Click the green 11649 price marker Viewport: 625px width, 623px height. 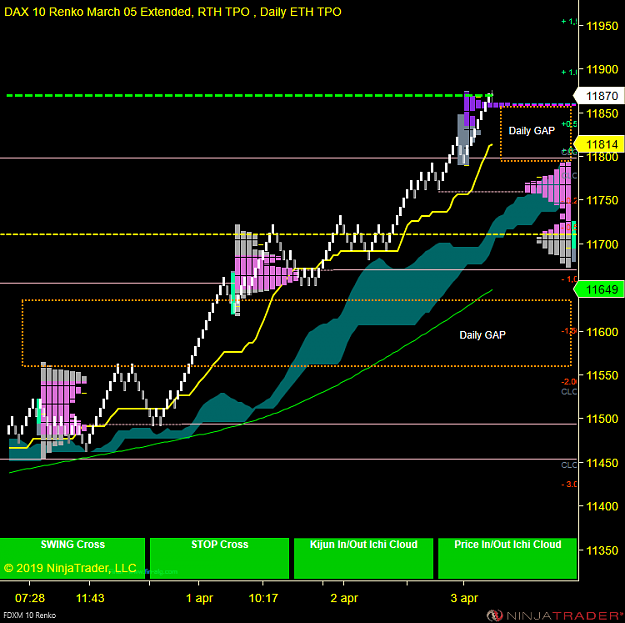tap(599, 289)
